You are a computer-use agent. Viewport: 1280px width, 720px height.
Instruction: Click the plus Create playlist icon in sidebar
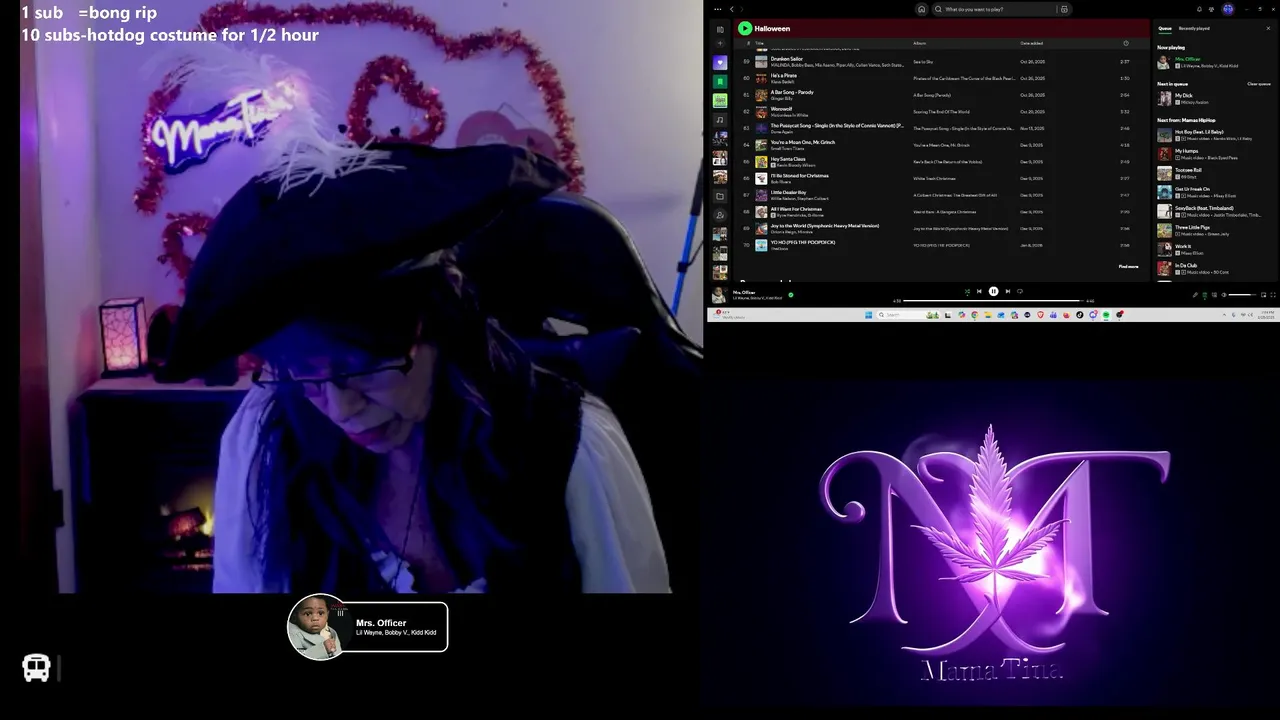click(720, 43)
